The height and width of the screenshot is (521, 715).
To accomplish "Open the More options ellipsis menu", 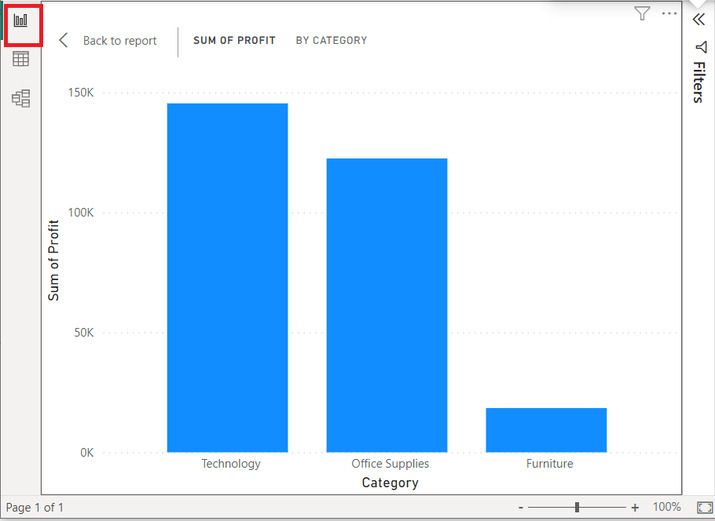I will click(x=669, y=13).
